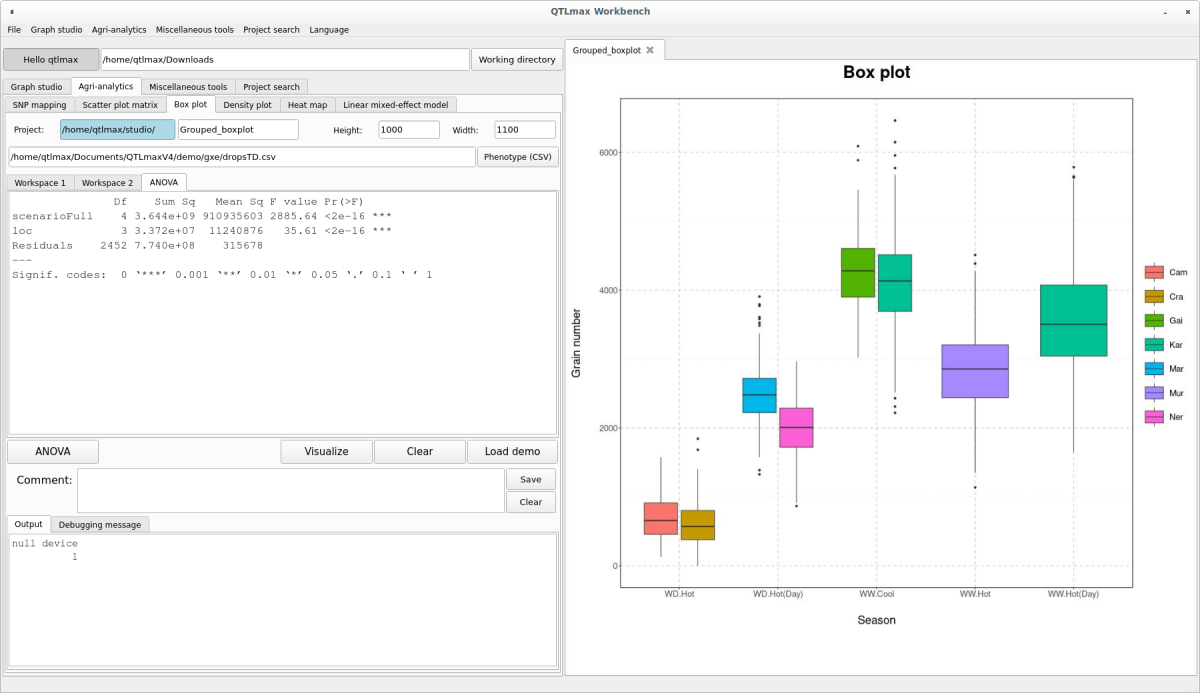Click the Cam legend color swatch

click(x=1154, y=272)
